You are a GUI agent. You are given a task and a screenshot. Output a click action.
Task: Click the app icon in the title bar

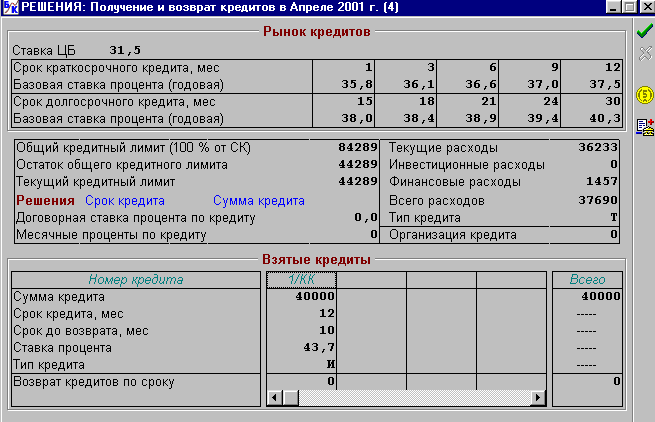click(10, 7)
